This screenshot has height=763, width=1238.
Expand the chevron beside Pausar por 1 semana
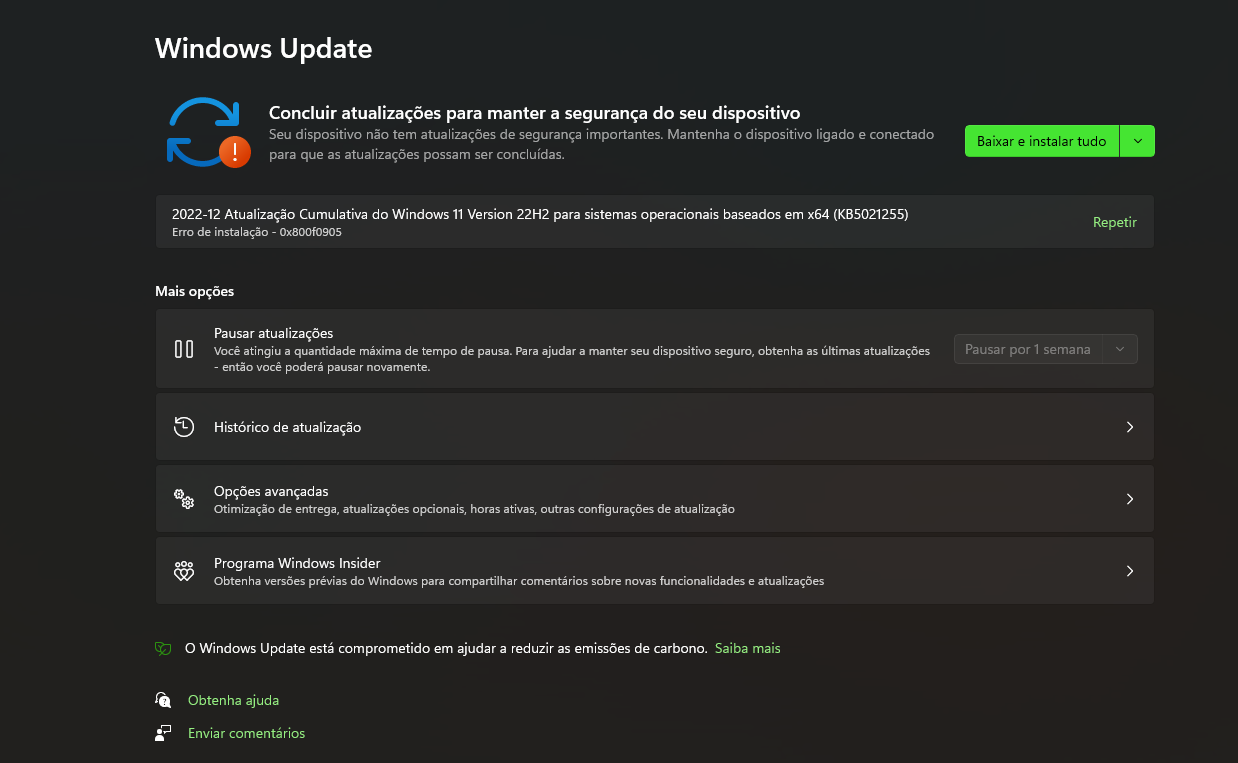pos(1120,349)
